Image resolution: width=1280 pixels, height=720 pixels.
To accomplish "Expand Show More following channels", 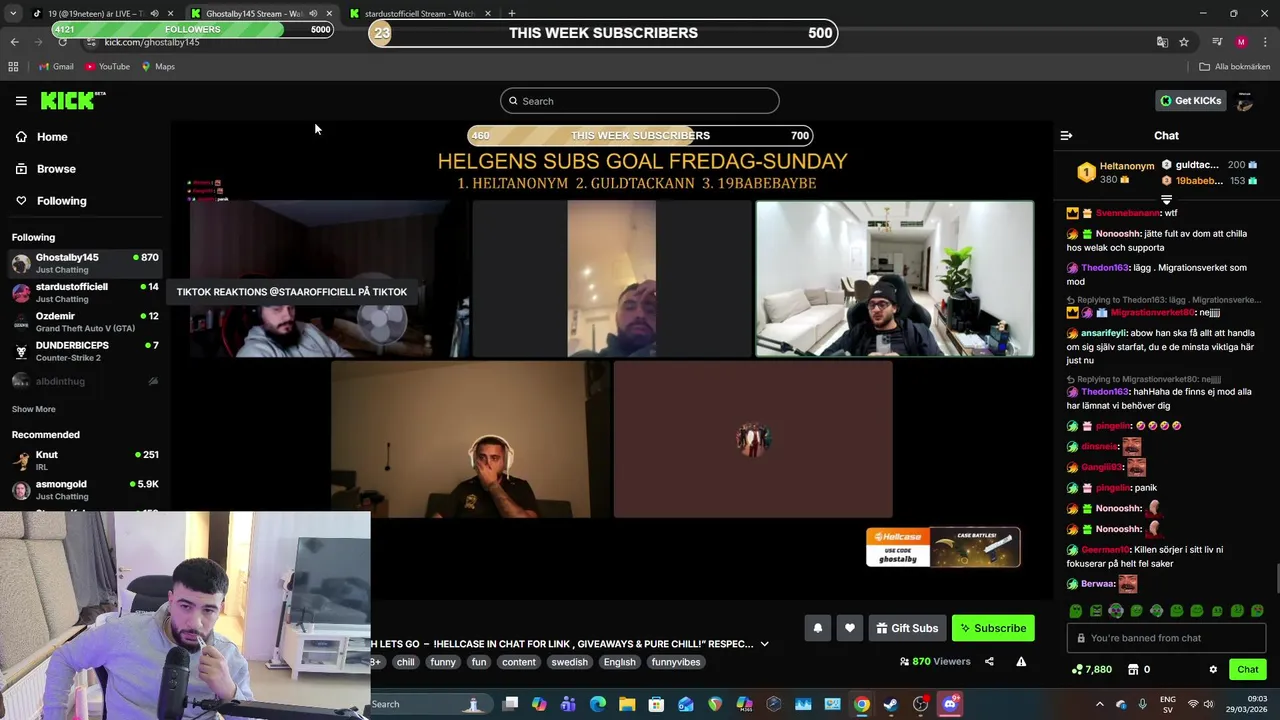I will tap(33, 409).
